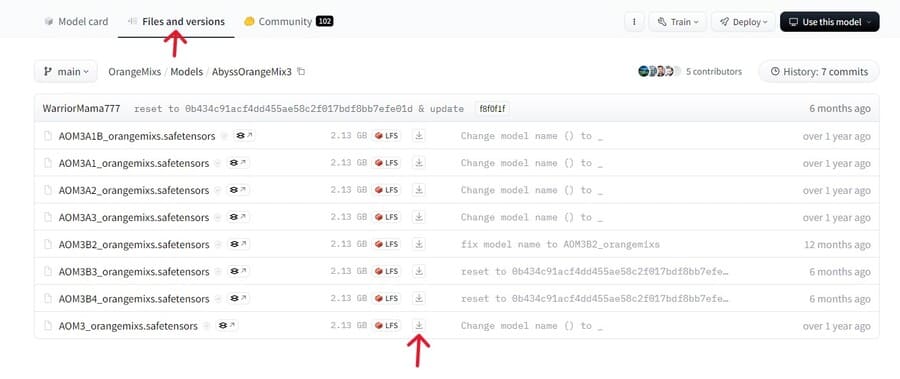Open commit hash f8f0f1f
This screenshot has width=900, height=379.
coord(492,109)
